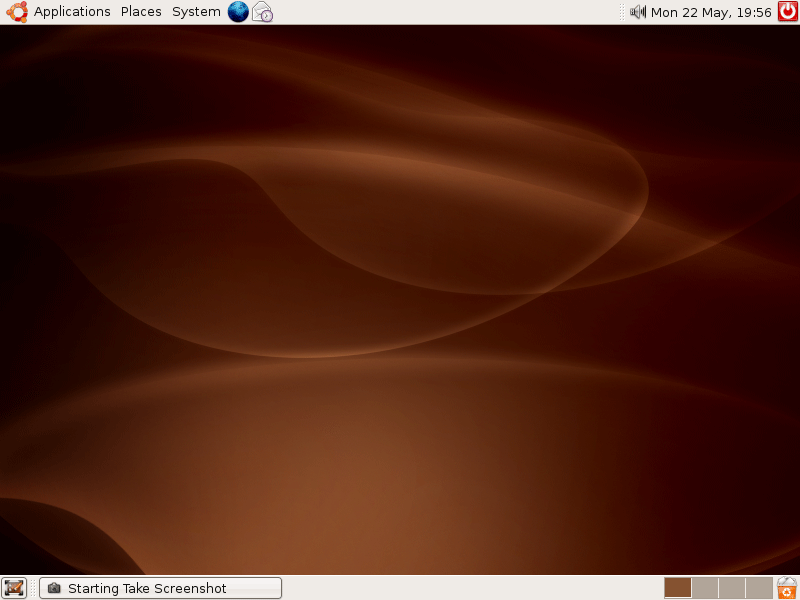Click the Show Desktop button

point(14,588)
